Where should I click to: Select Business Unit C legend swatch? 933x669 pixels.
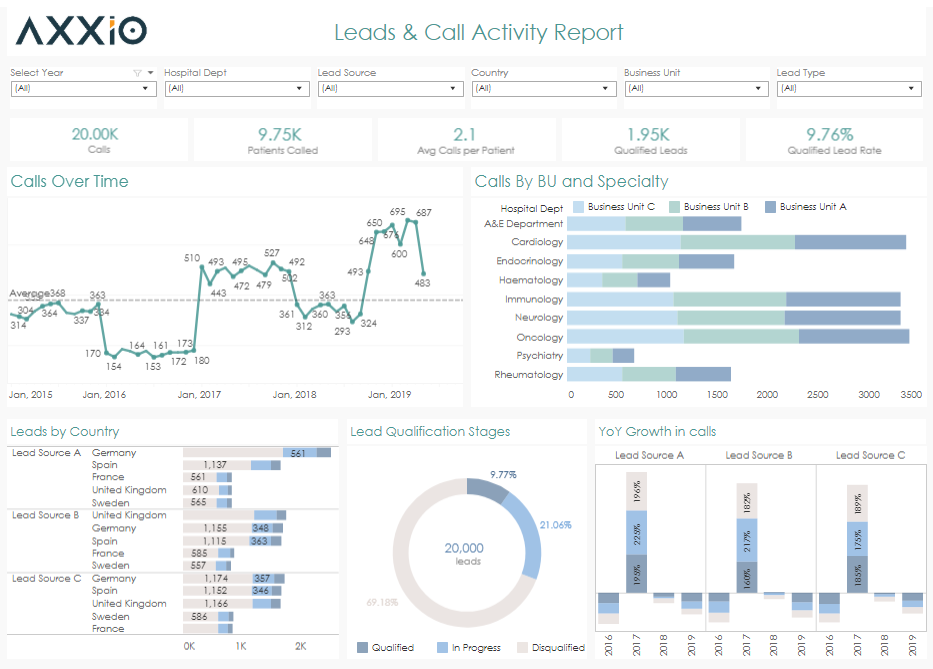(x=578, y=207)
